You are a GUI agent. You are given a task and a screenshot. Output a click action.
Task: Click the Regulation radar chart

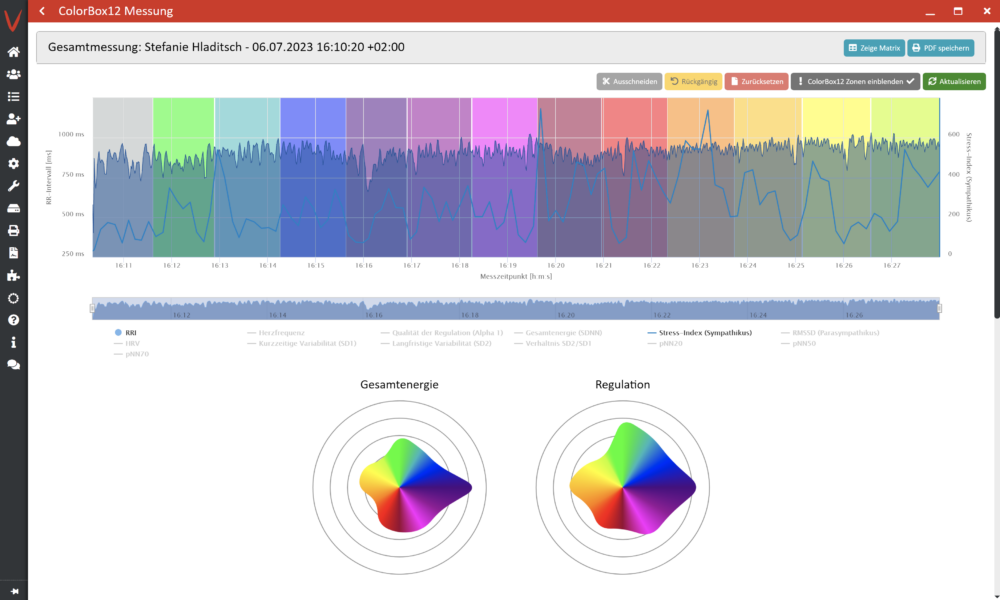click(622, 487)
